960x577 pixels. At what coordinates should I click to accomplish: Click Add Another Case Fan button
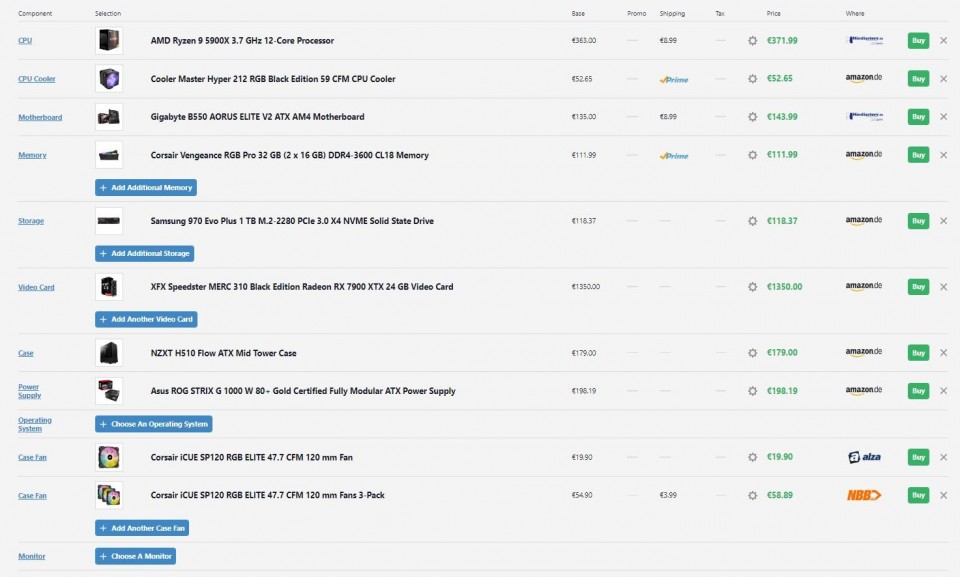[142, 528]
